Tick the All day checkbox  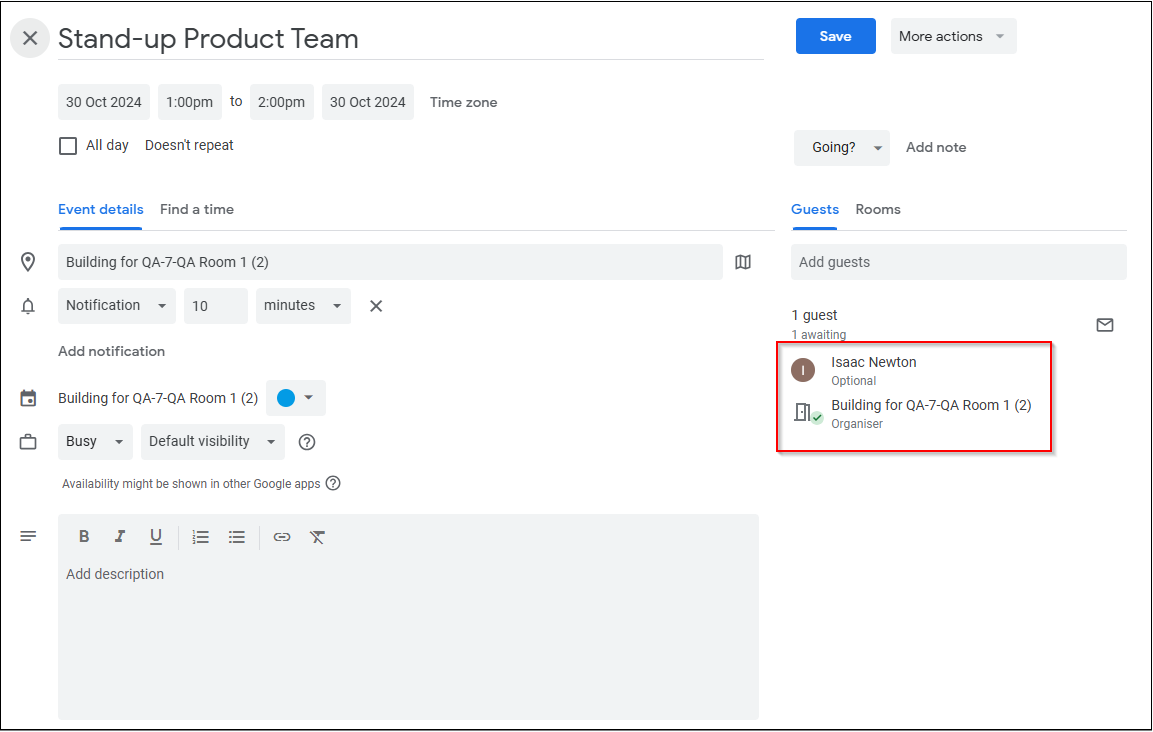(68, 146)
